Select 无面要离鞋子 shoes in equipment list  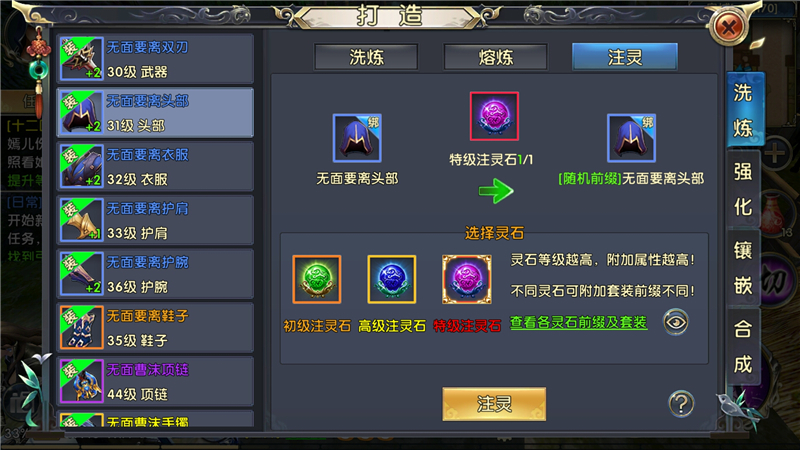pyautogui.click(x=155, y=328)
